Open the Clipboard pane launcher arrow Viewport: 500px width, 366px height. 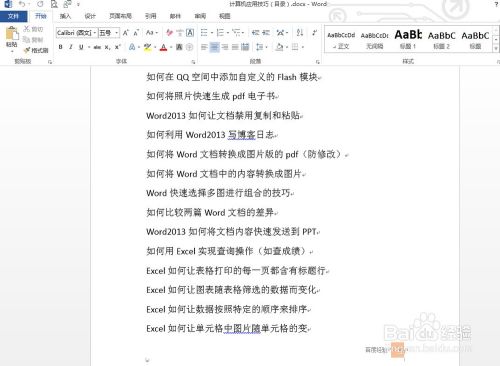click(50, 62)
